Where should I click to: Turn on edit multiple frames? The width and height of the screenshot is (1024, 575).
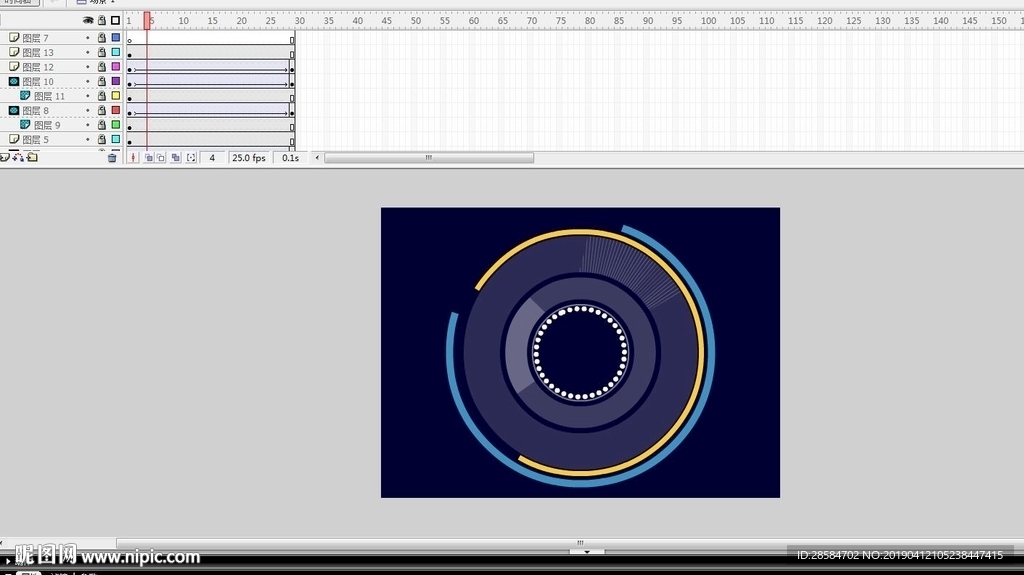click(176, 157)
